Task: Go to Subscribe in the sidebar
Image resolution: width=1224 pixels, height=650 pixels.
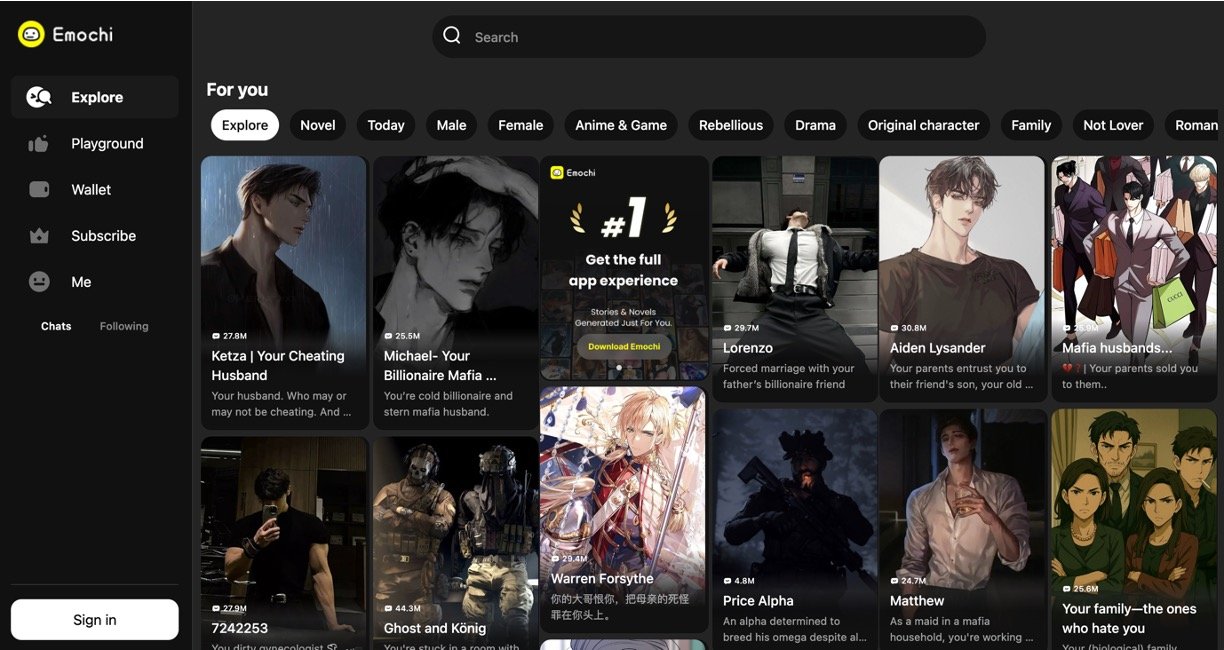Action: (95, 236)
